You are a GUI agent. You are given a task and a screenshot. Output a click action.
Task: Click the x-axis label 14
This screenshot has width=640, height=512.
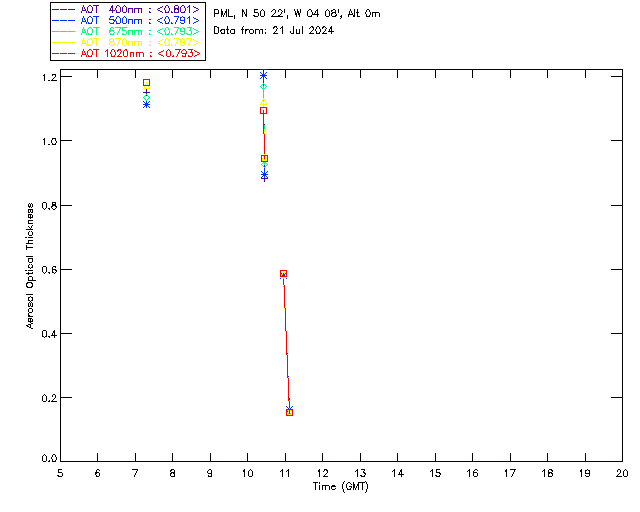click(398, 473)
